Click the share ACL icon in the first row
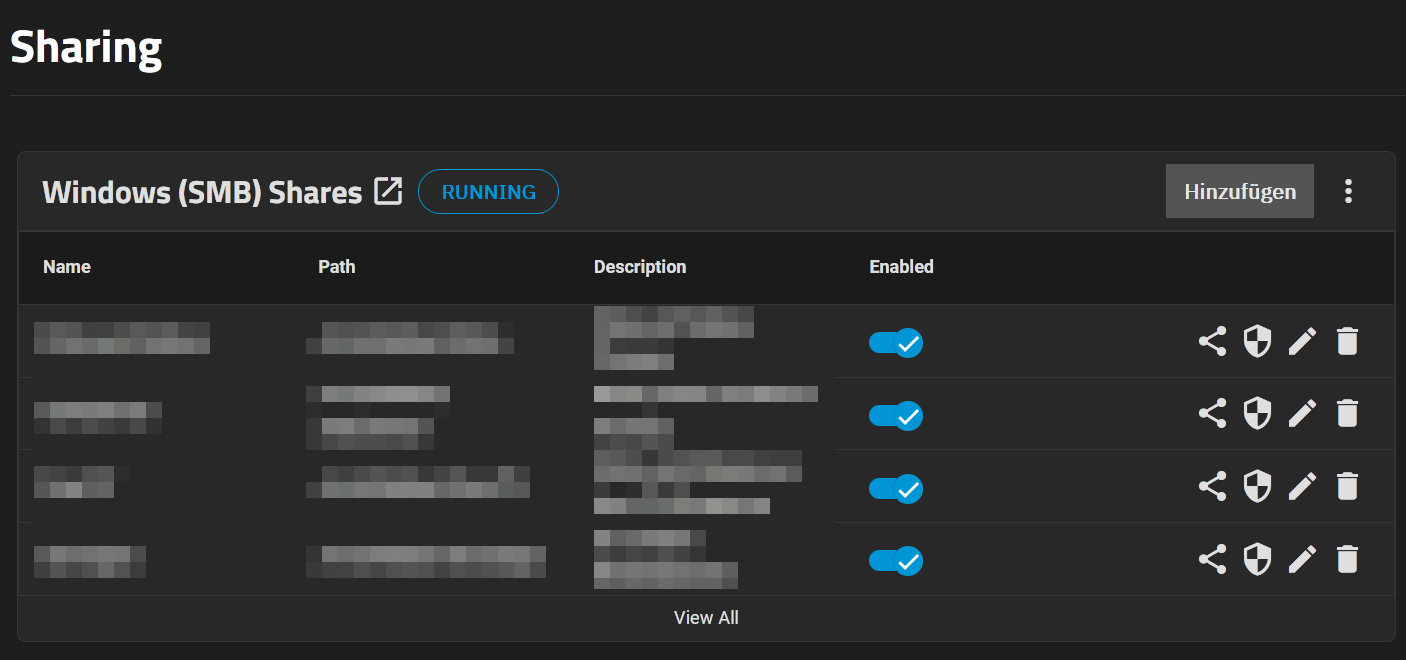 coord(1212,342)
